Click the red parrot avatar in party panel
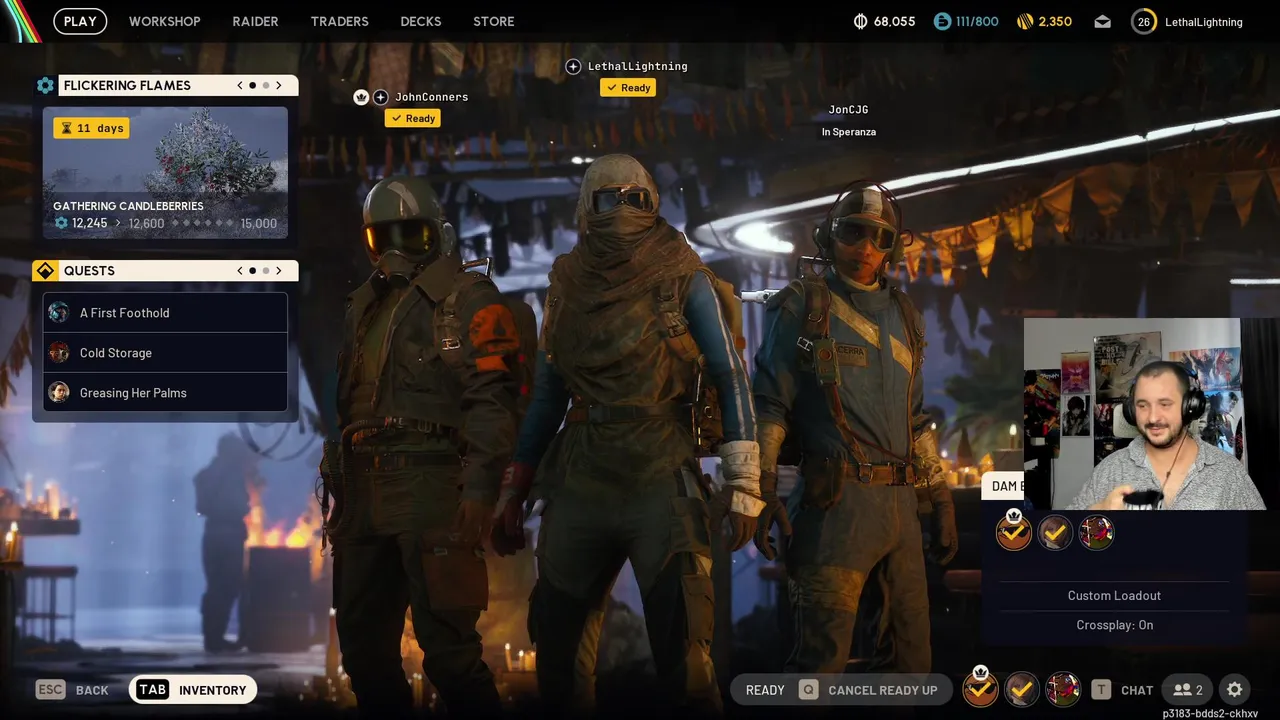The width and height of the screenshot is (1280, 720). pyautogui.click(x=1096, y=533)
